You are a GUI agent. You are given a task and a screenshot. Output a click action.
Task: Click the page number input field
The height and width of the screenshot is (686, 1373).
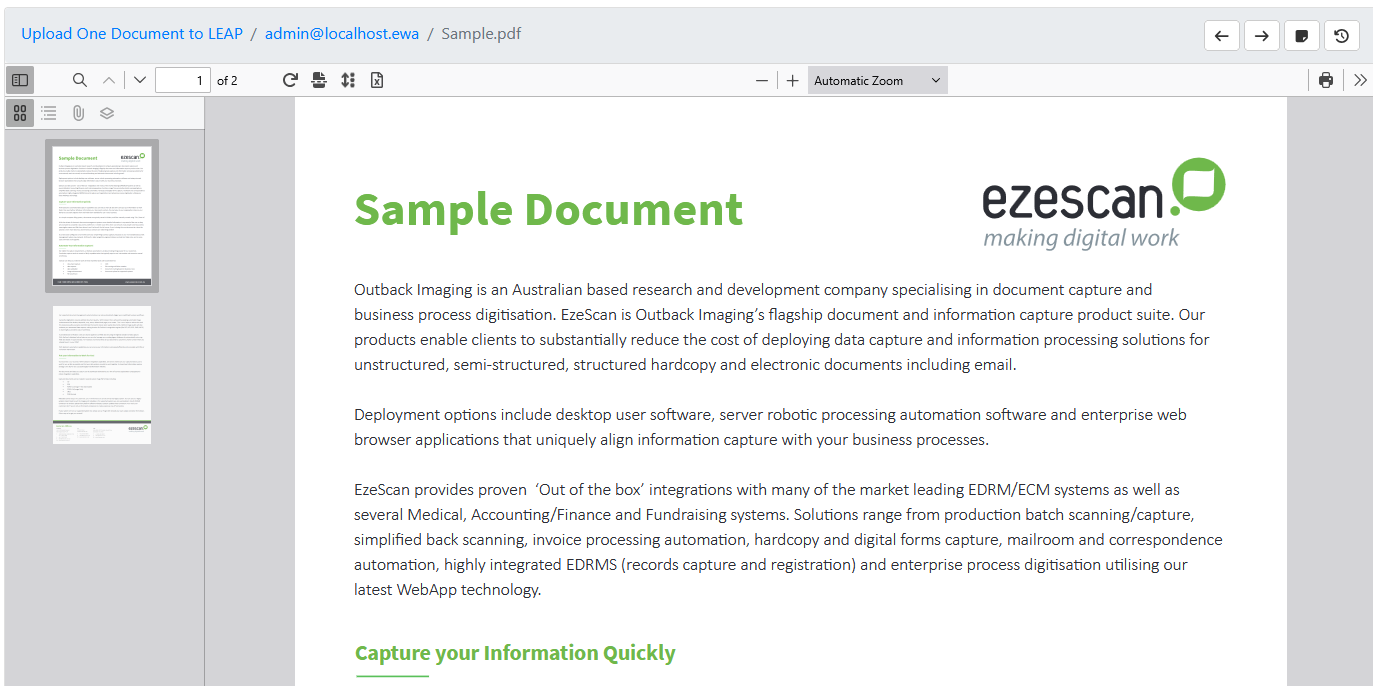183,80
